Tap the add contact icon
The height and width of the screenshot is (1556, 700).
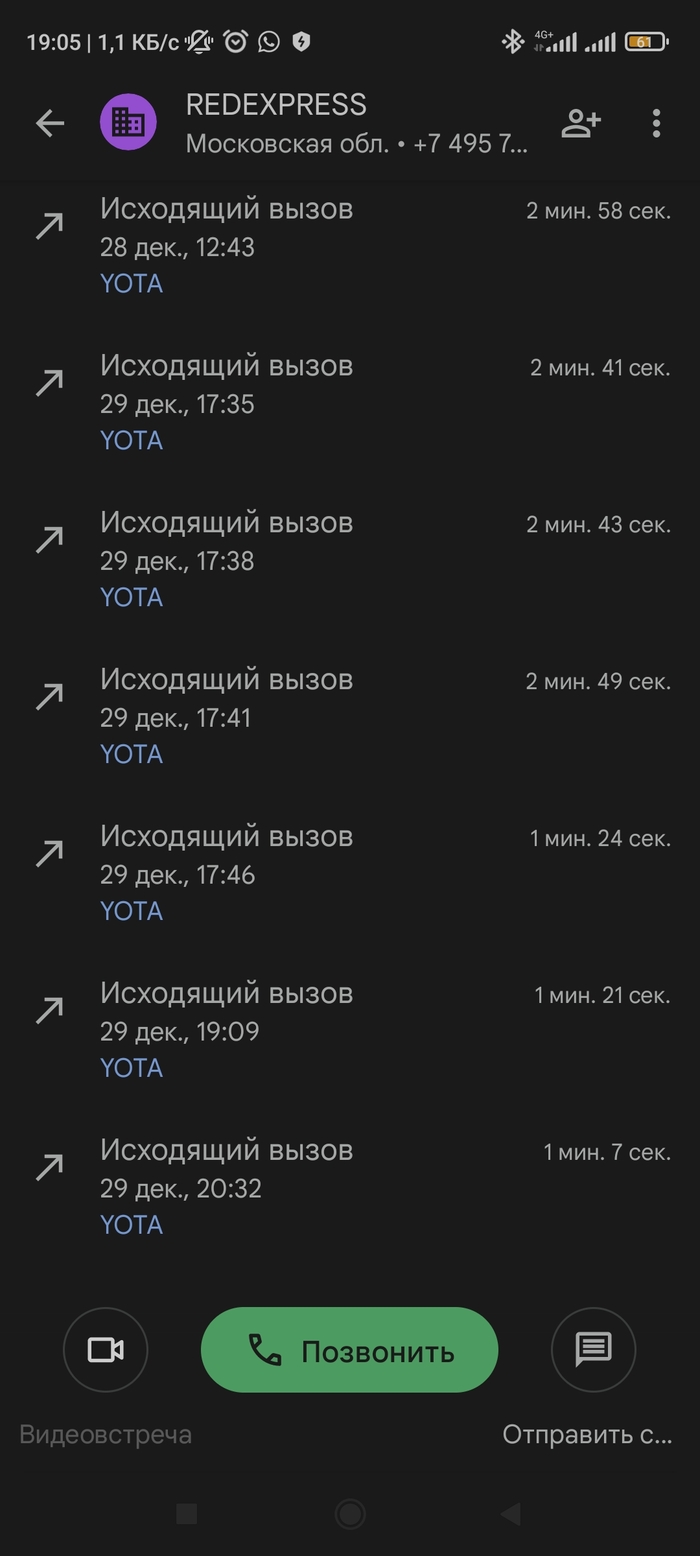point(580,123)
